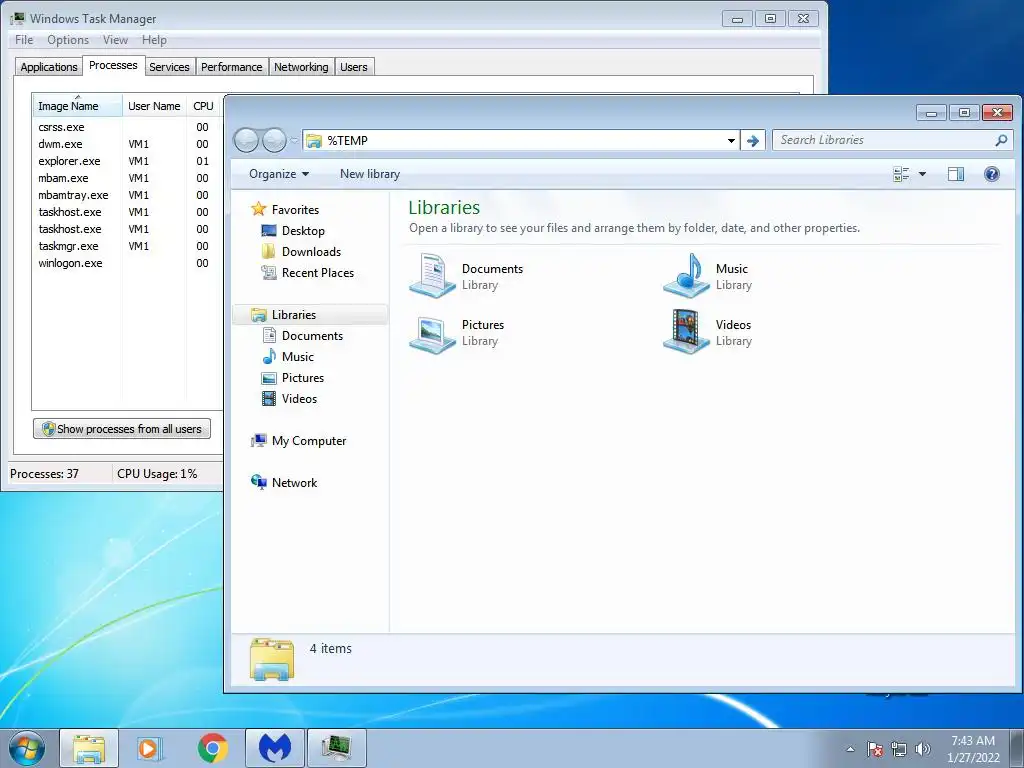Open Malwarebytes from the taskbar
1024x768 pixels.
274,748
